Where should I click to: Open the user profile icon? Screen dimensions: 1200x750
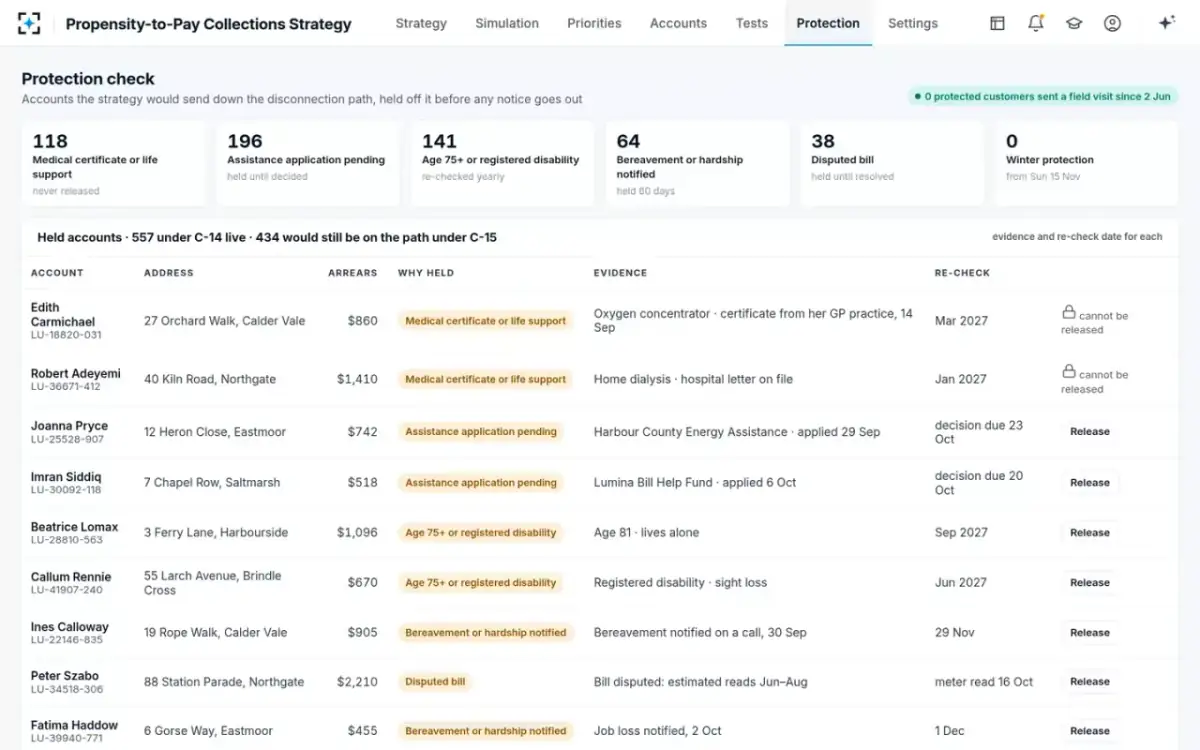point(1112,23)
